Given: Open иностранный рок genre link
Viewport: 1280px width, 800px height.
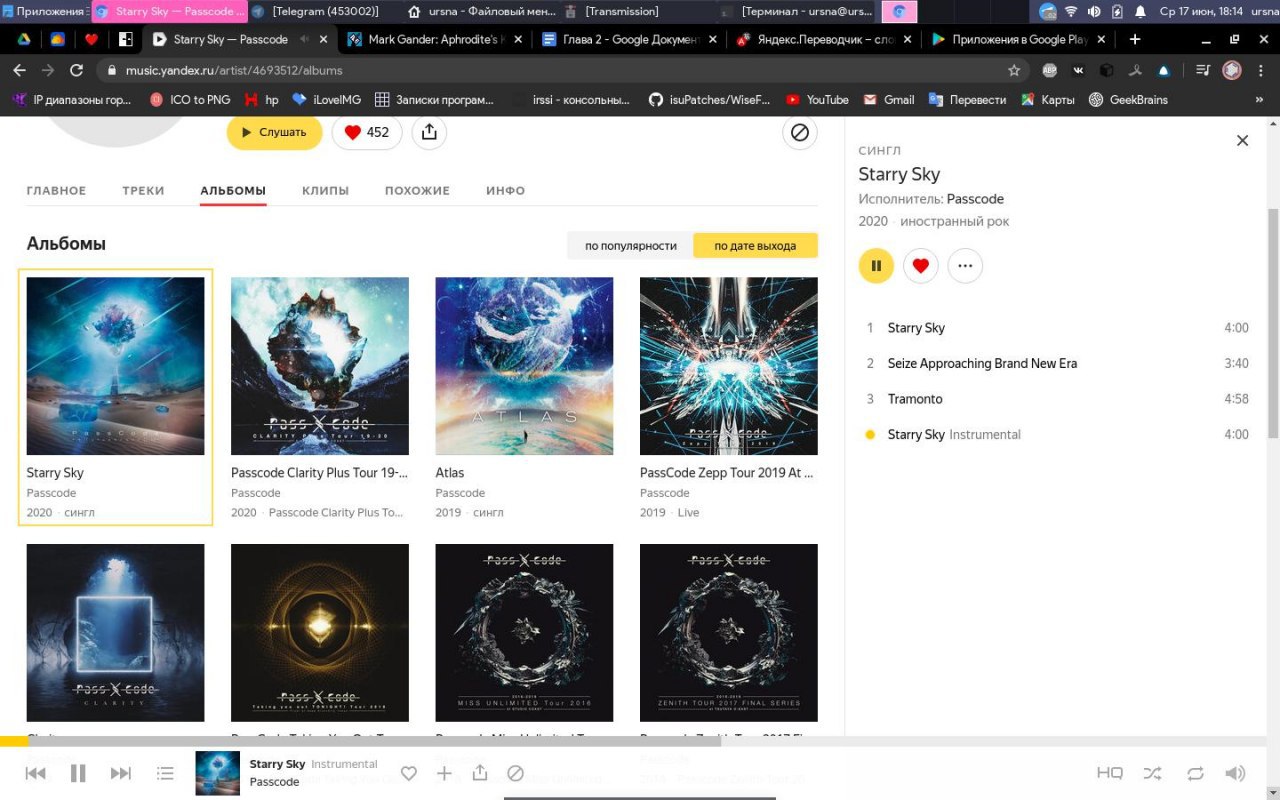Looking at the screenshot, I should point(955,221).
